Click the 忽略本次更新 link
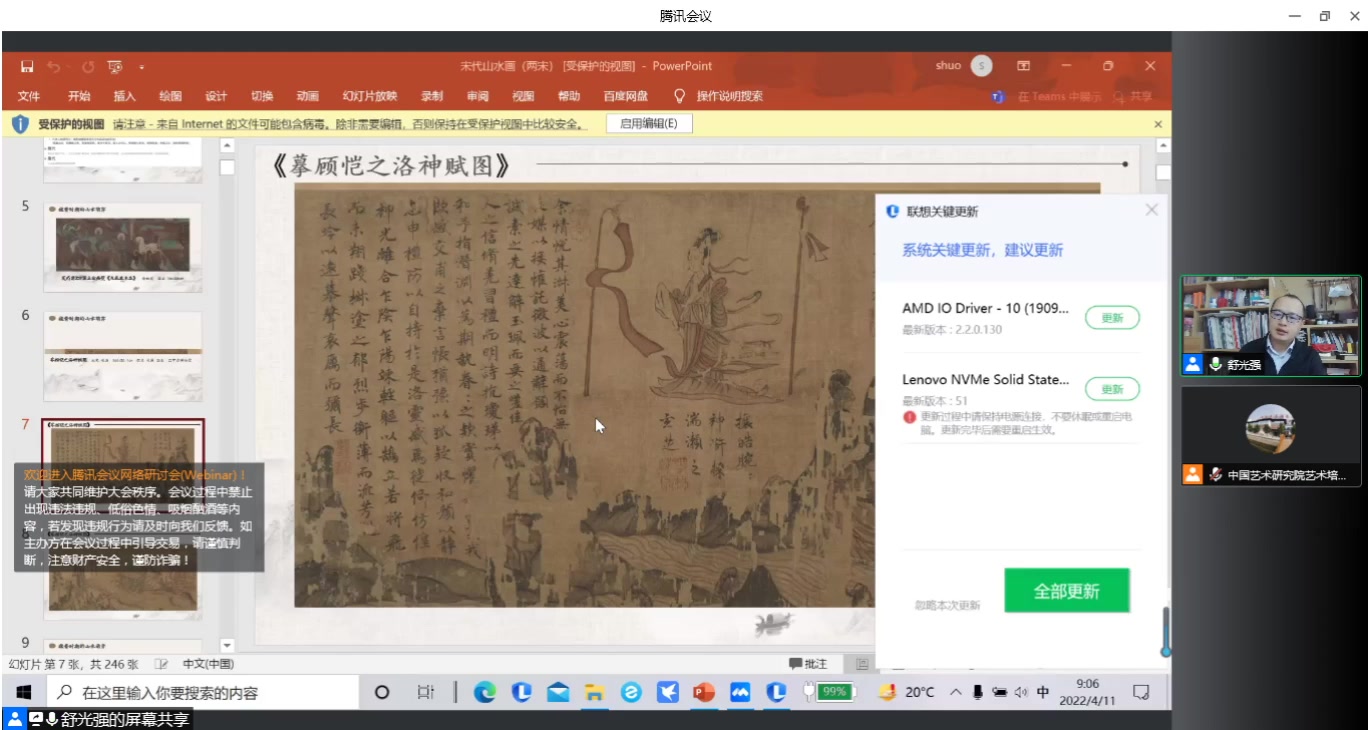The width and height of the screenshot is (1368, 730). click(947, 606)
